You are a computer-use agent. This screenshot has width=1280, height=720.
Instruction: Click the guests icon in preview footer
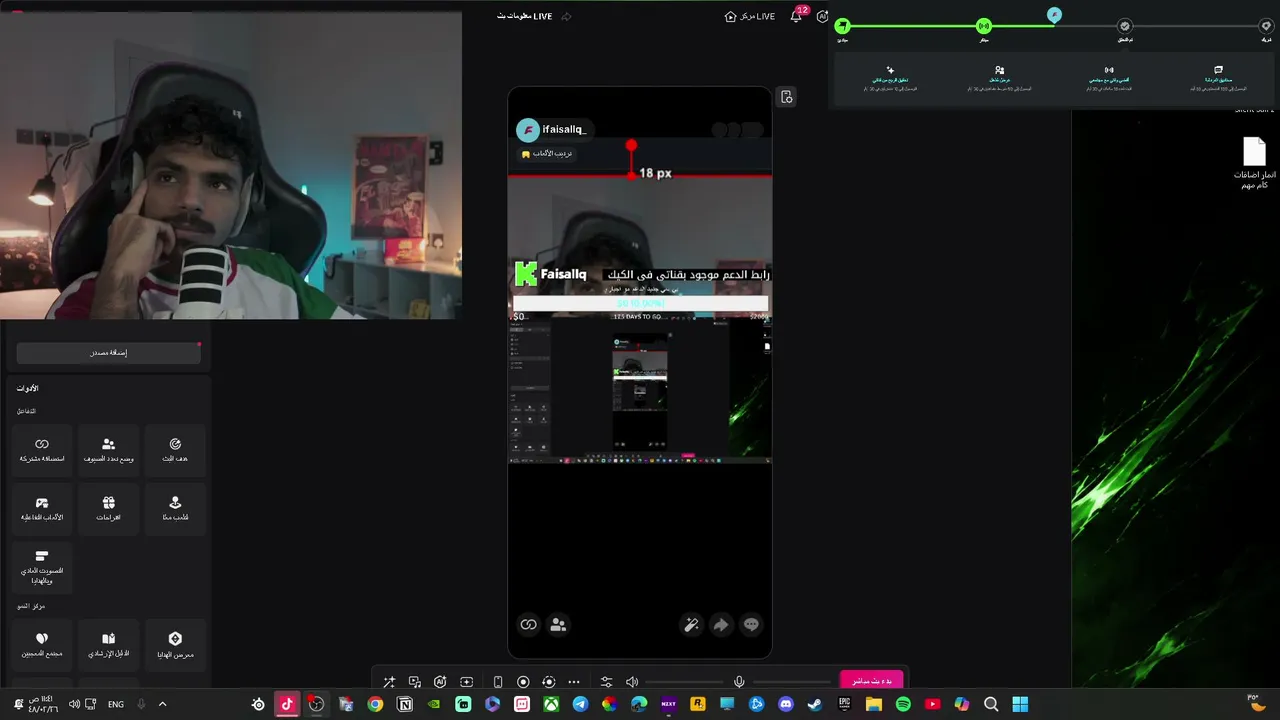558,625
